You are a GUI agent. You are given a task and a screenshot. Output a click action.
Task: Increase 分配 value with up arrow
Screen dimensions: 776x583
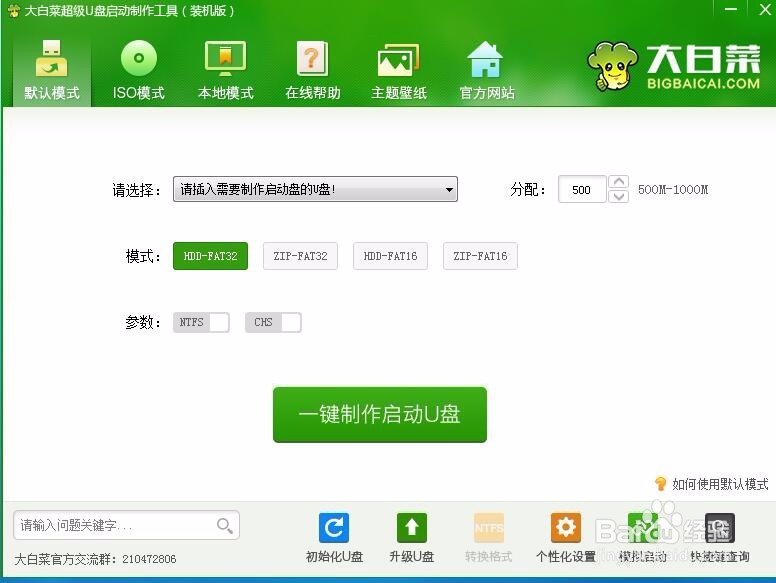point(619,182)
